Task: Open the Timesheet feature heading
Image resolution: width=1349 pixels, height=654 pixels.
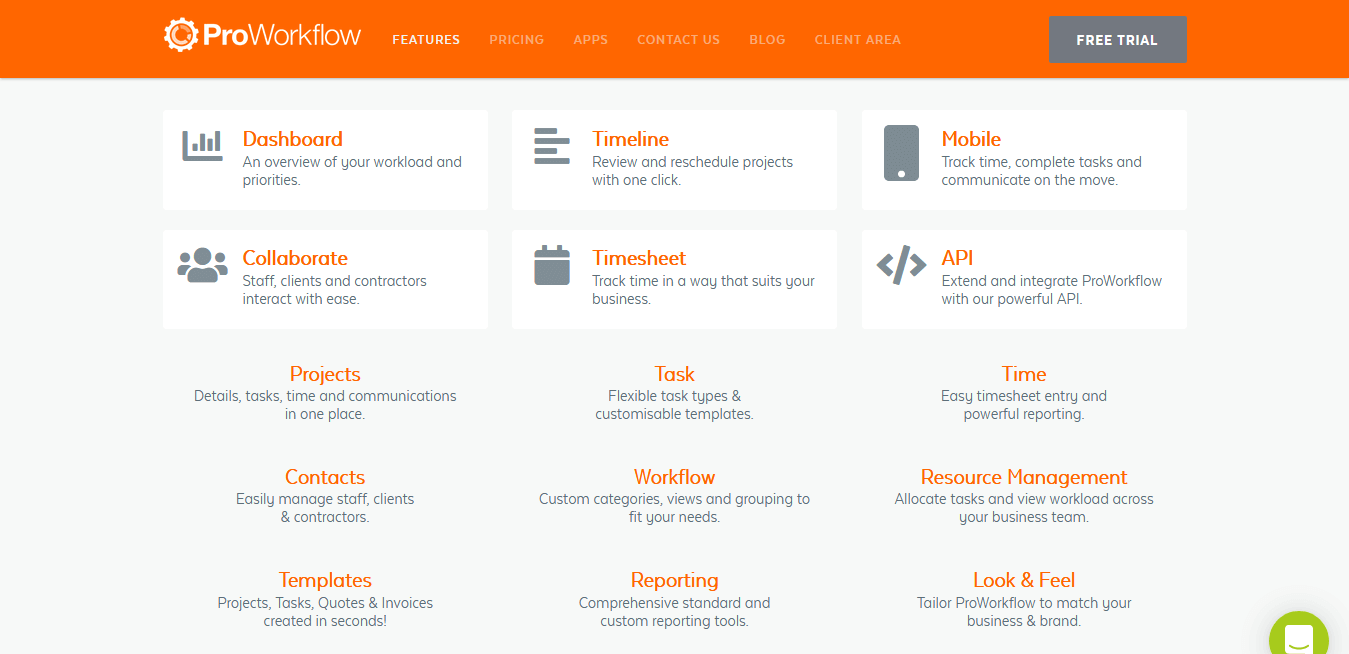Action: (639, 258)
